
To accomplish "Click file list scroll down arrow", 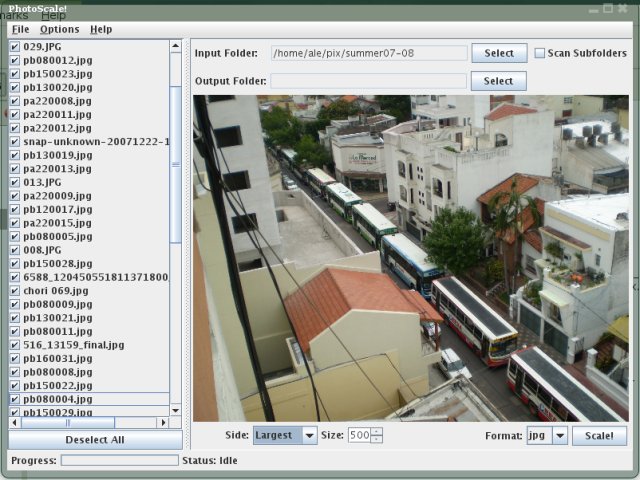I will [x=176, y=410].
